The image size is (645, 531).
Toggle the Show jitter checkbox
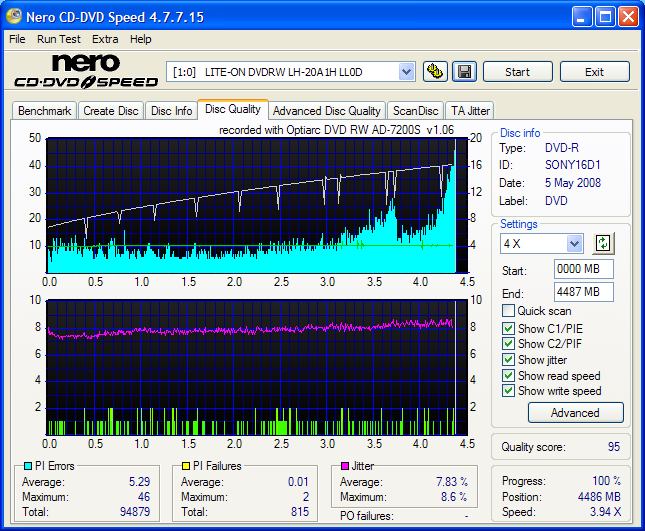coord(509,359)
